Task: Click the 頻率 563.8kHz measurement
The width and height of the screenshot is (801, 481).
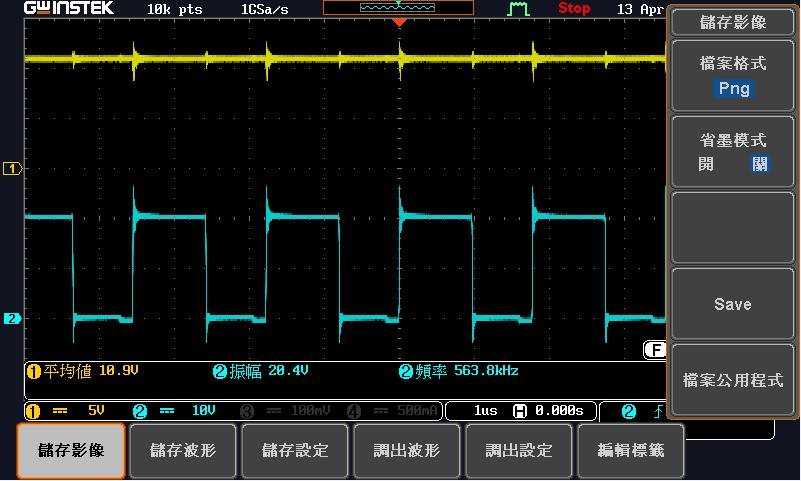Action: [459, 371]
